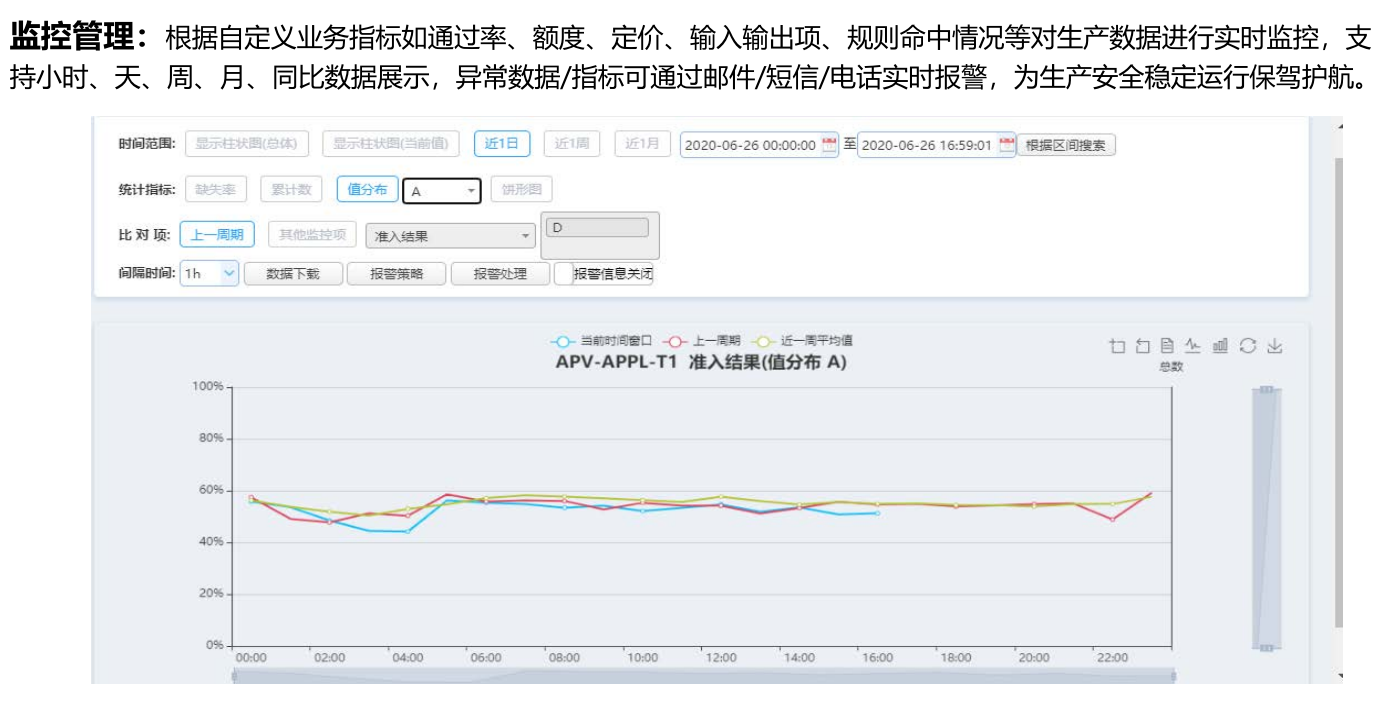This screenshot has height=702, width=1390.
Task: Click the 60% y-axis label
Action: [x=210, y=490]
